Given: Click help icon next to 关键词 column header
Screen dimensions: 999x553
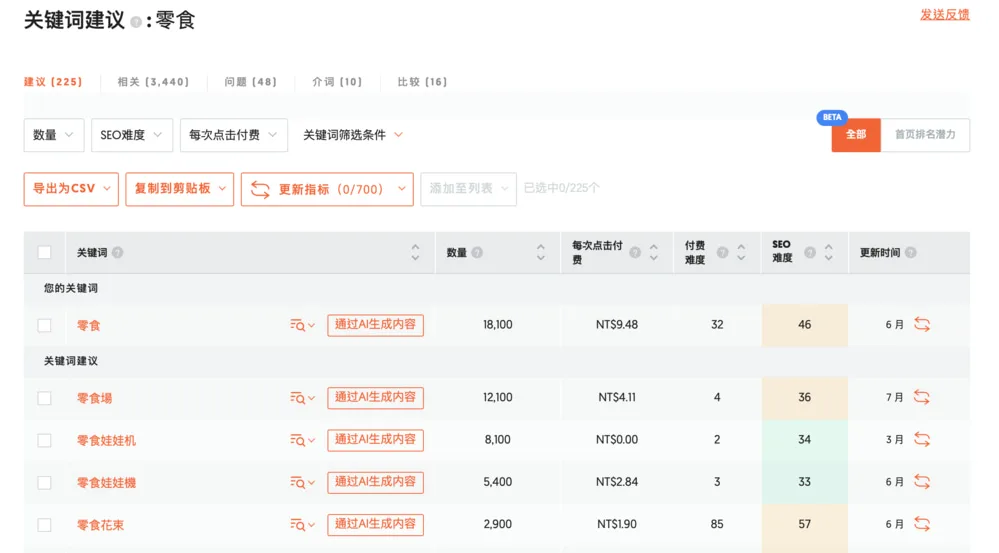Looking at the screenshot, I should coord(118,252).
